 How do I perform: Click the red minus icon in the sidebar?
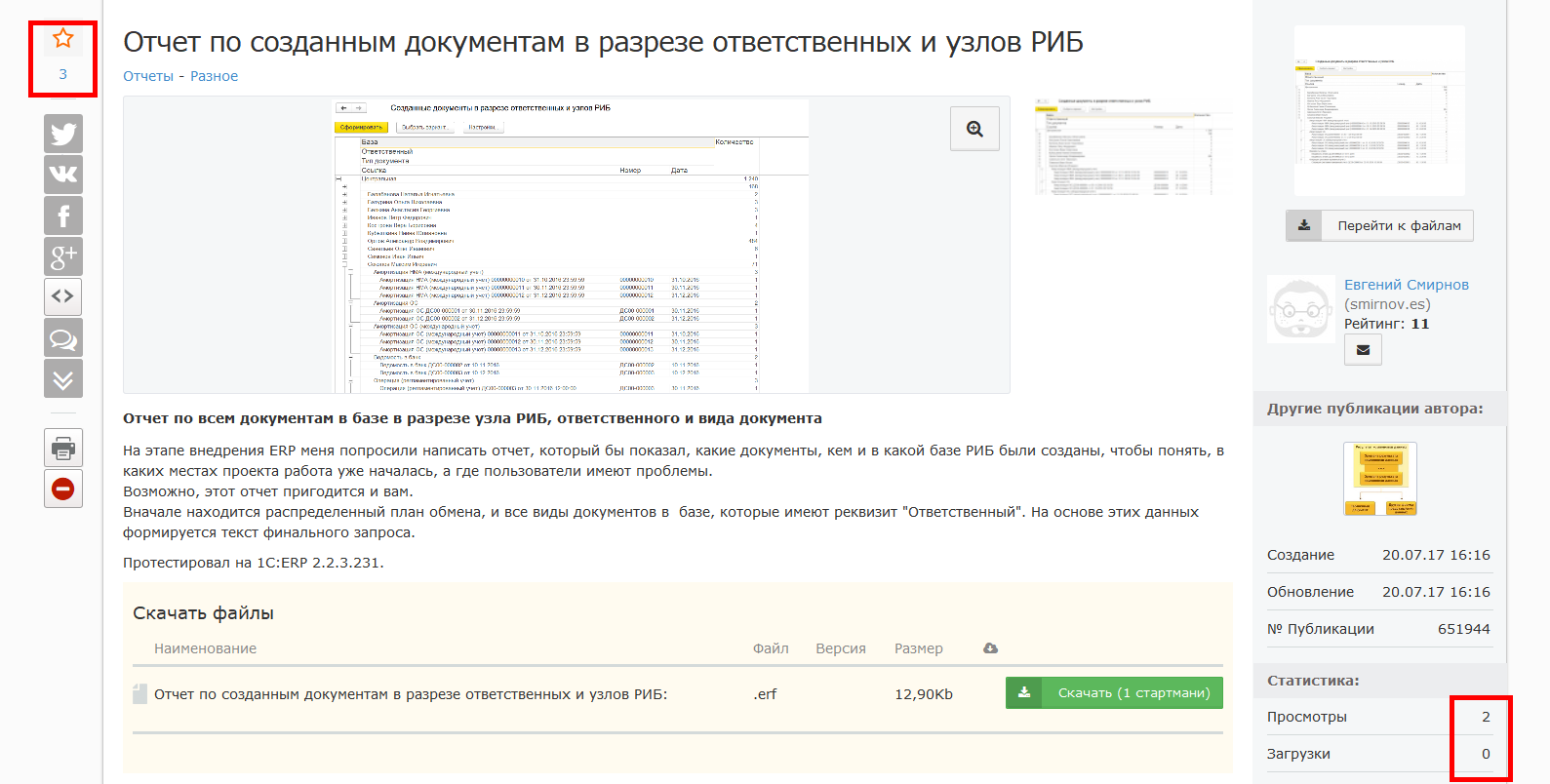[63, 489]
